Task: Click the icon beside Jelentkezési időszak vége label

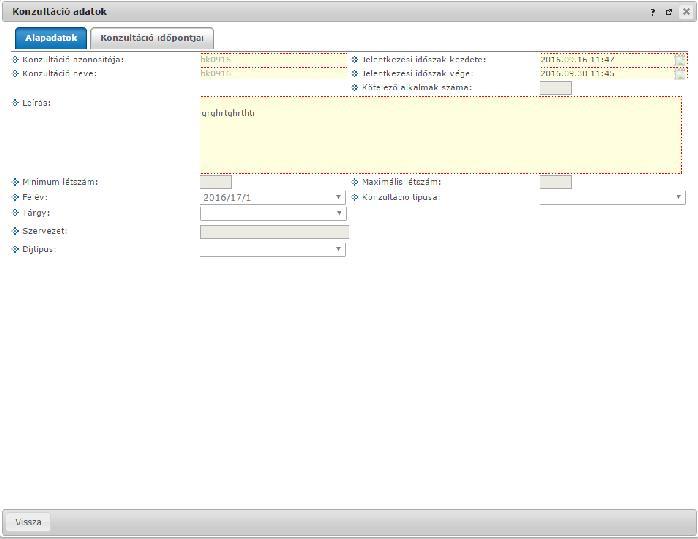Action: point(355,73)
